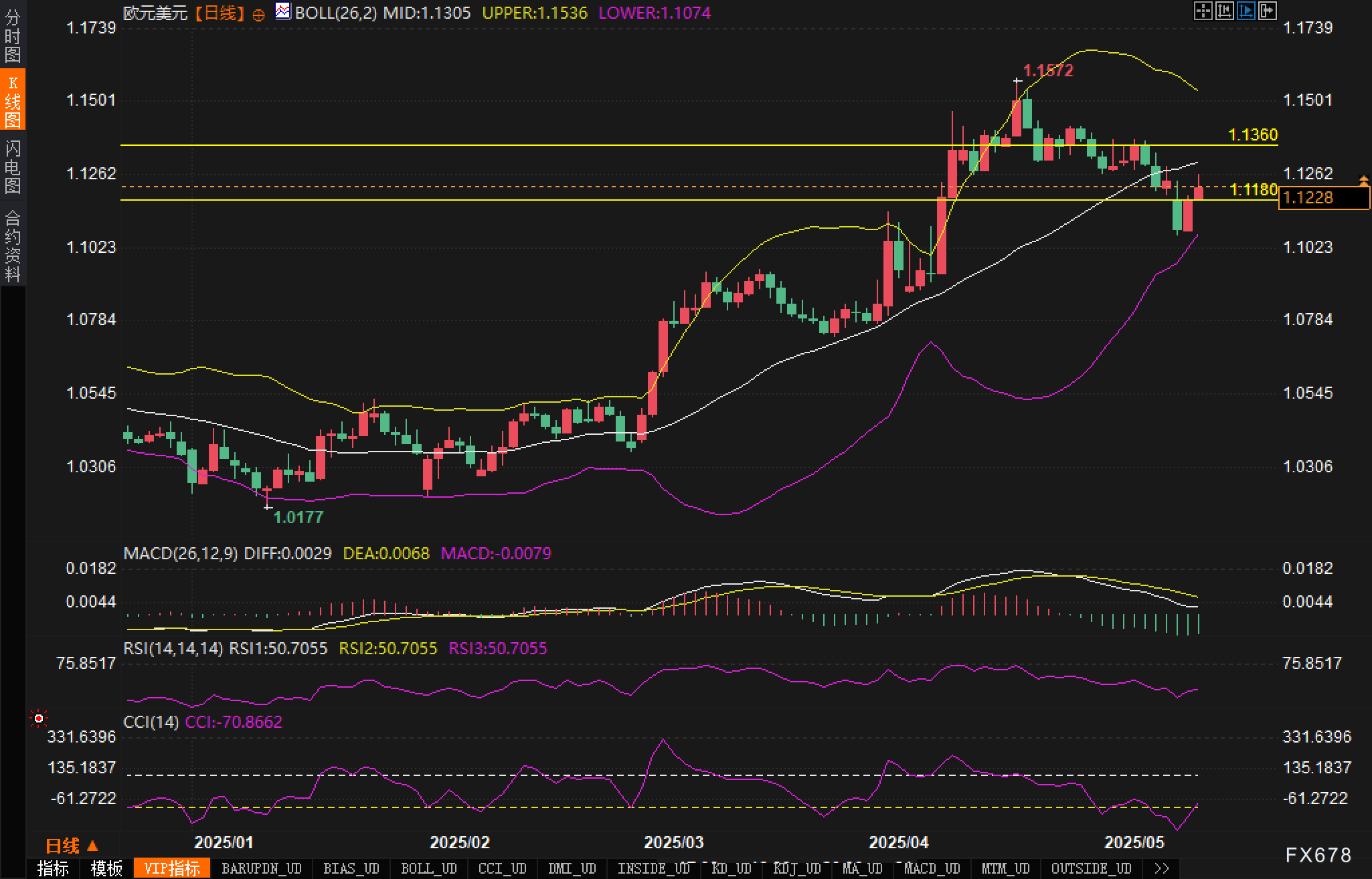Select the K线图 view mode
Screen dimensions: 1372x879
pos(13,100)
